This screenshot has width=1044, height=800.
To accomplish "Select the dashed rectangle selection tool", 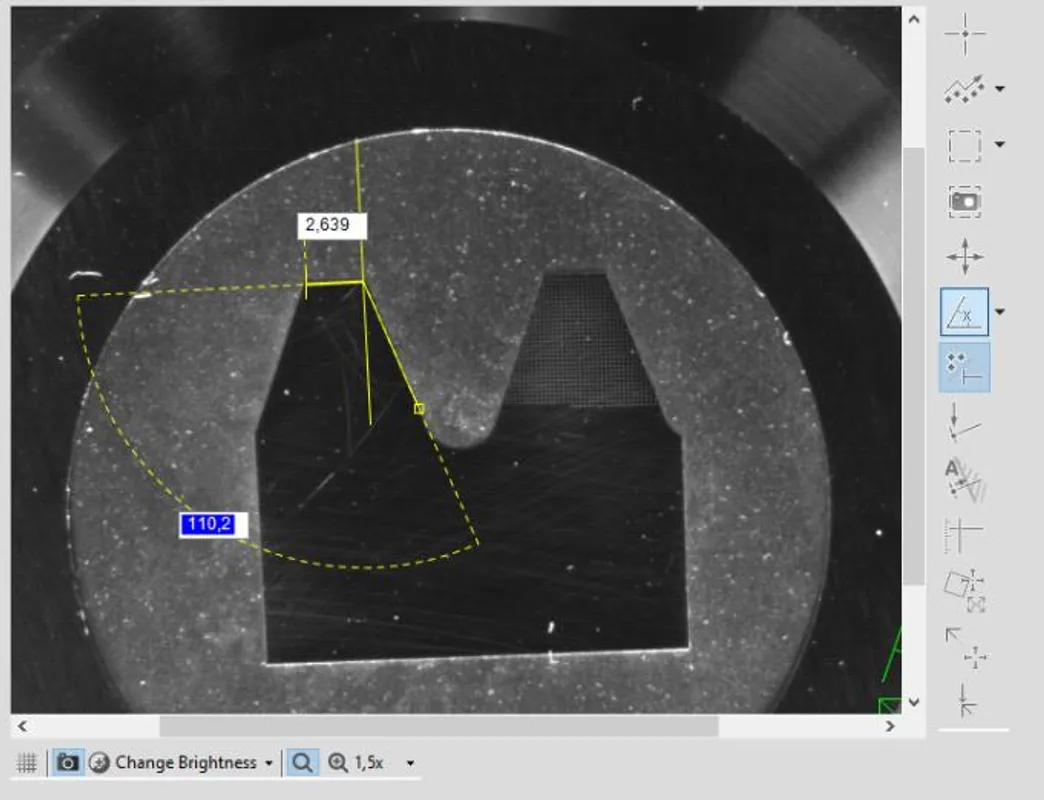I will [965, 144].
